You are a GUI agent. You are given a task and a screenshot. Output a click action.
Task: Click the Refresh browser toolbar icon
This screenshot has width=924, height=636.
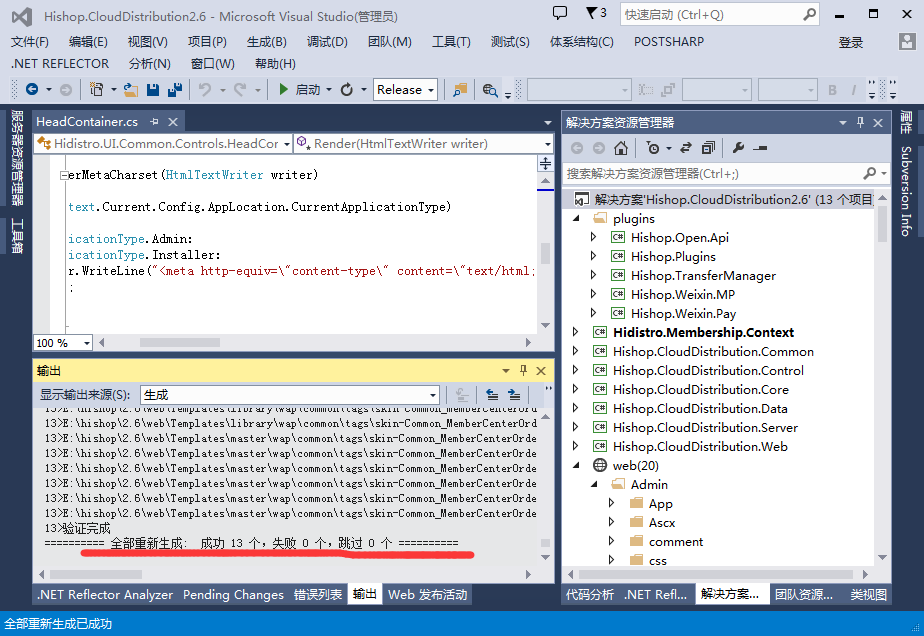(347, 90)
